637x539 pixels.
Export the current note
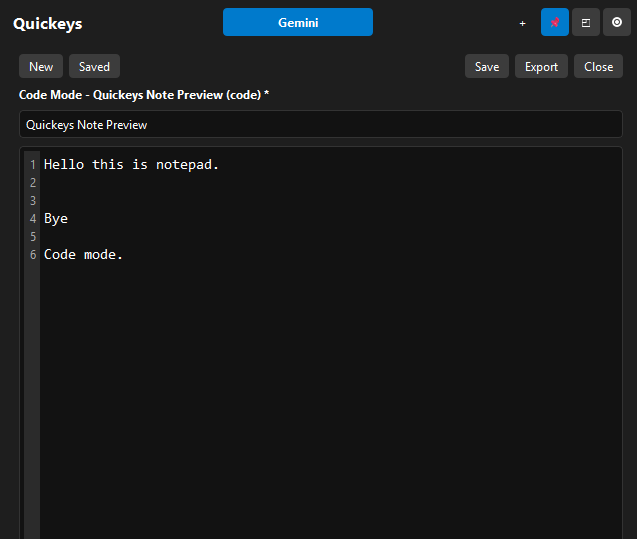tap(541, 66)
